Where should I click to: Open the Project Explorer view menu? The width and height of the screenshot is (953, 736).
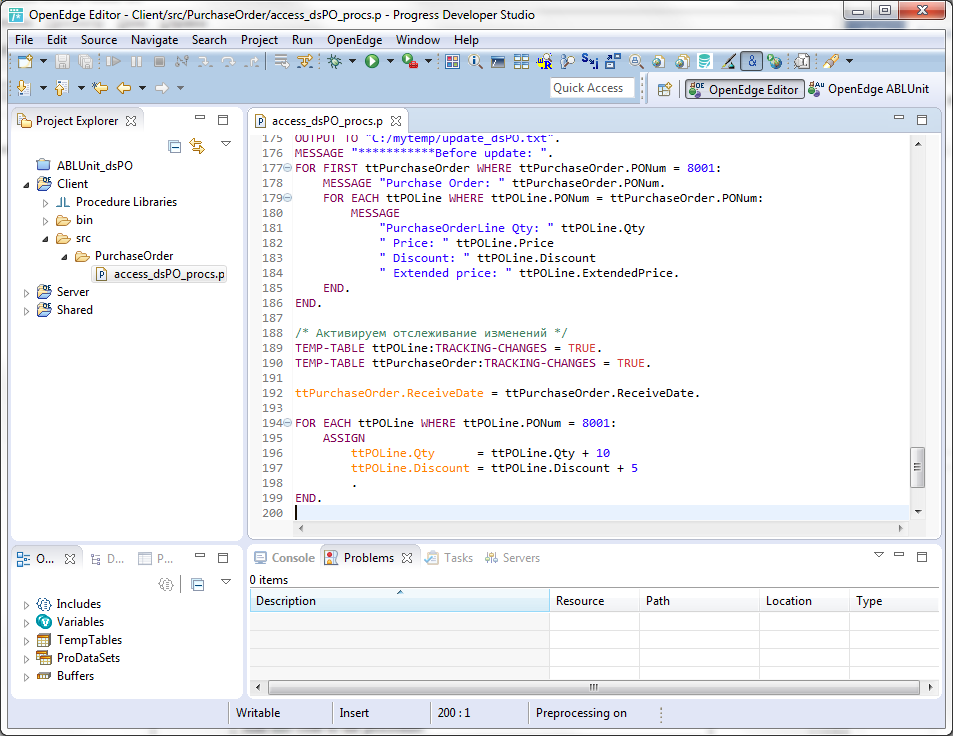[226, 144]
